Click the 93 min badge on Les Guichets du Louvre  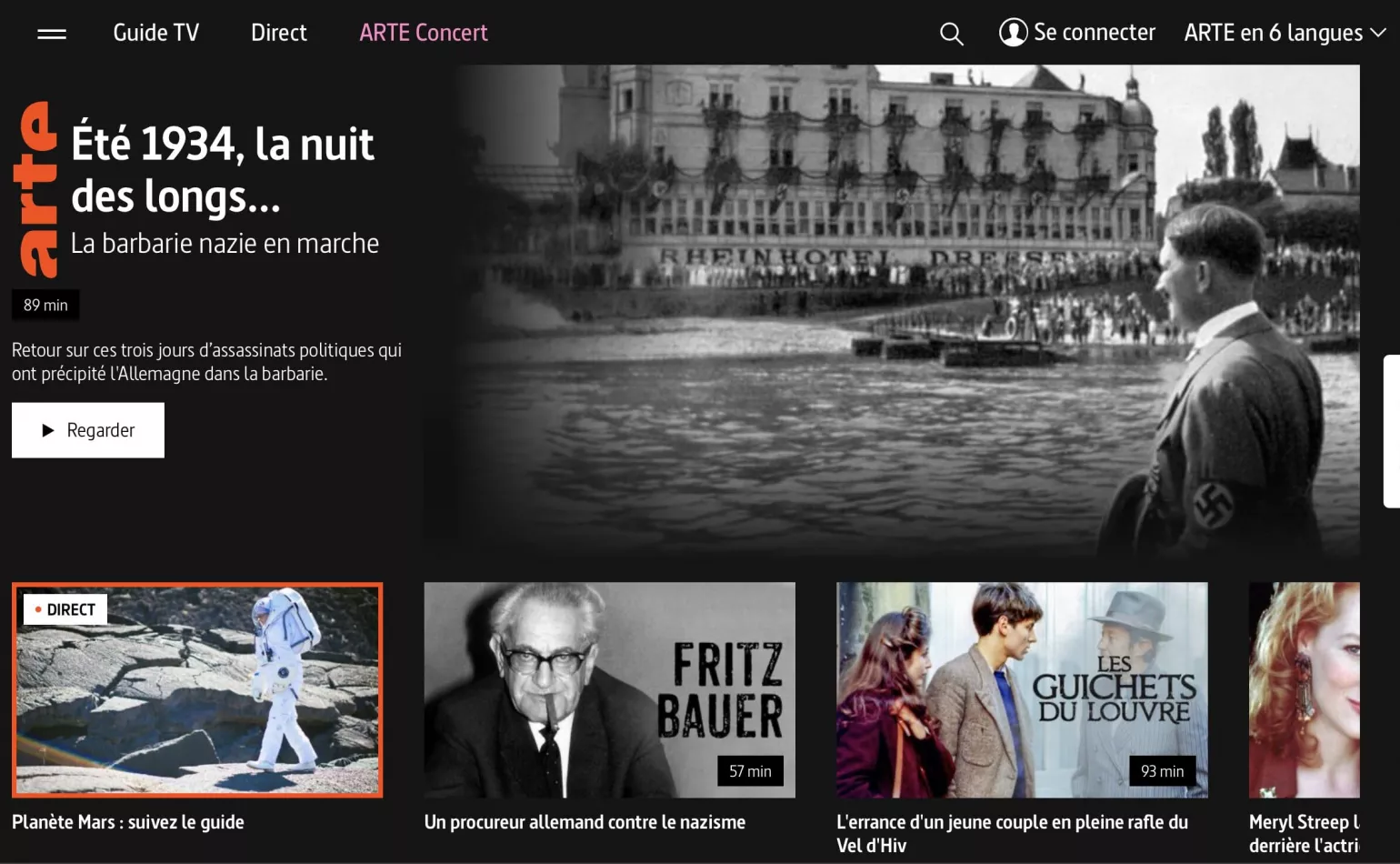(x=1161, y=770)
